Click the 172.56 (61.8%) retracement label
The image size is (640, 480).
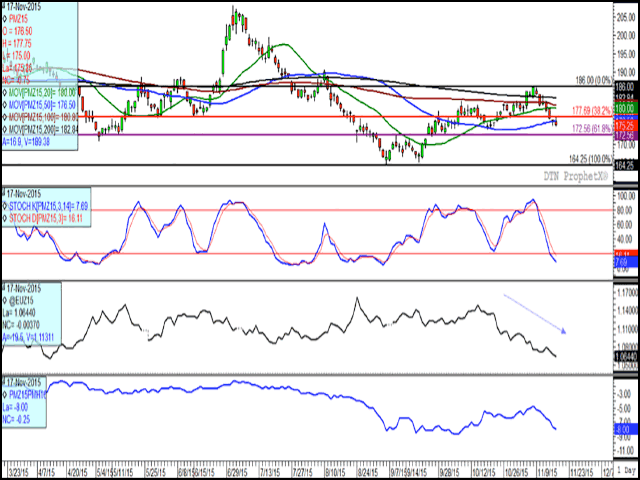(594, 128)
